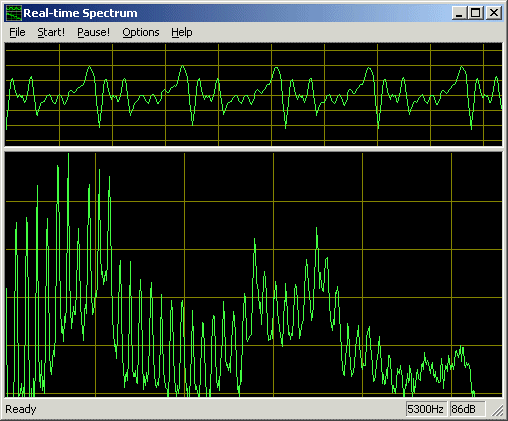Click Pause! to freeze the spectrum
This screenshot has width=508, height=421.
[93, 32]
